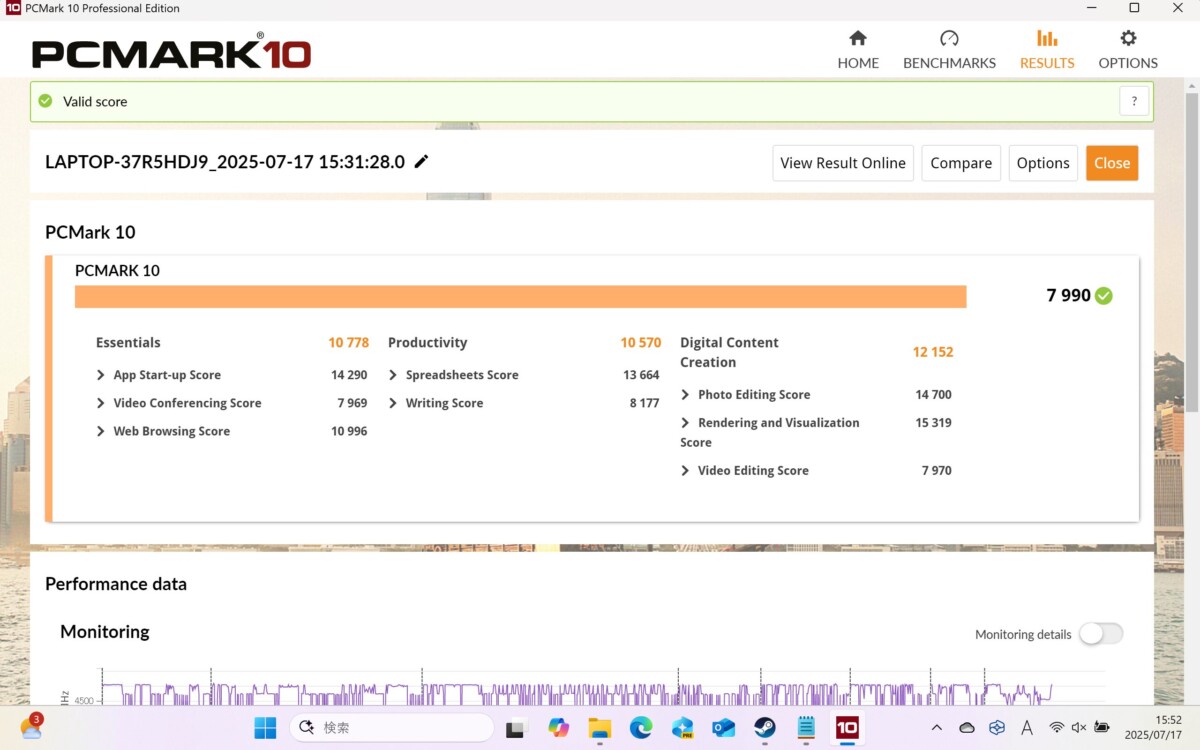Screen dimensions: 1200x750
Task: Click the green checkmark beside 7 990
Action: coord(1104,296)
